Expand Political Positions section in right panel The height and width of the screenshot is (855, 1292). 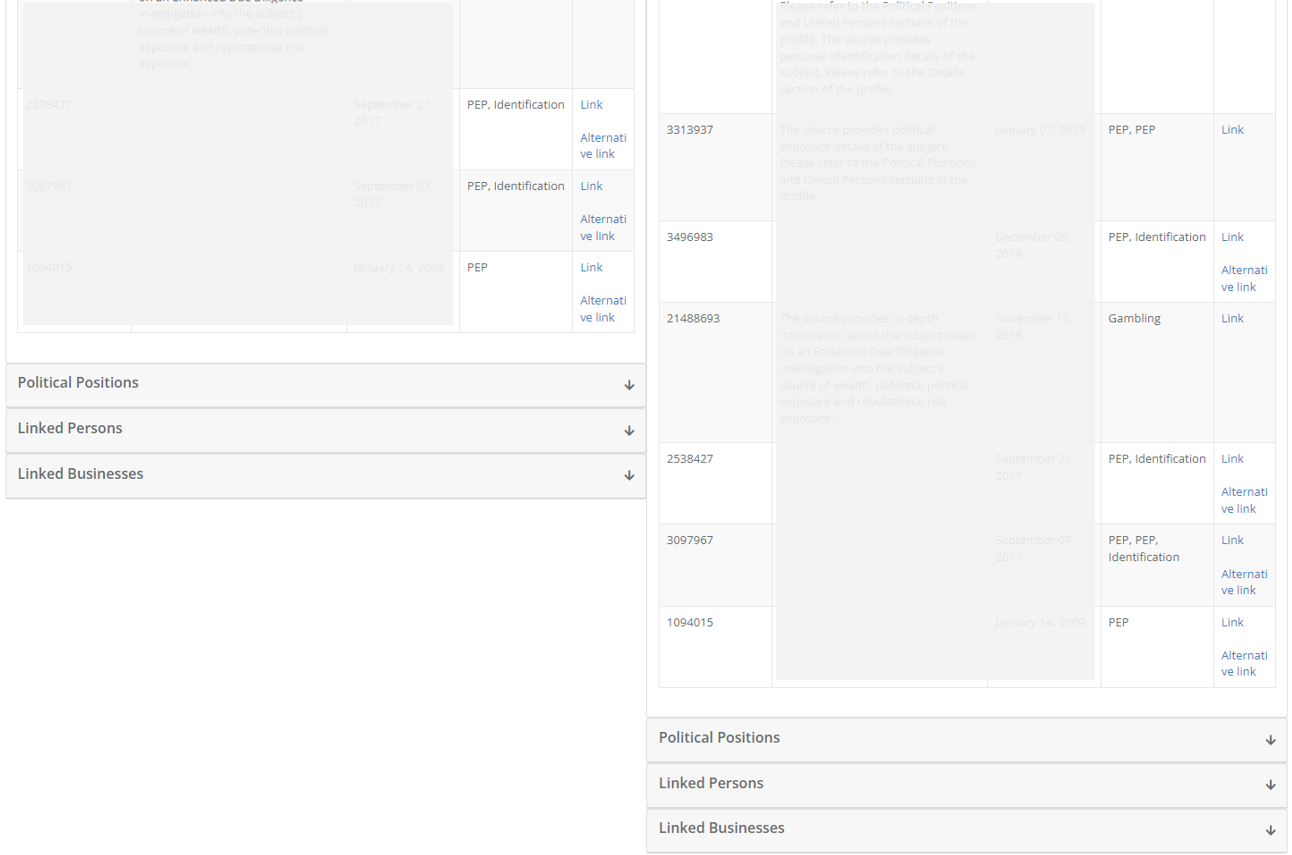point(967,739)
